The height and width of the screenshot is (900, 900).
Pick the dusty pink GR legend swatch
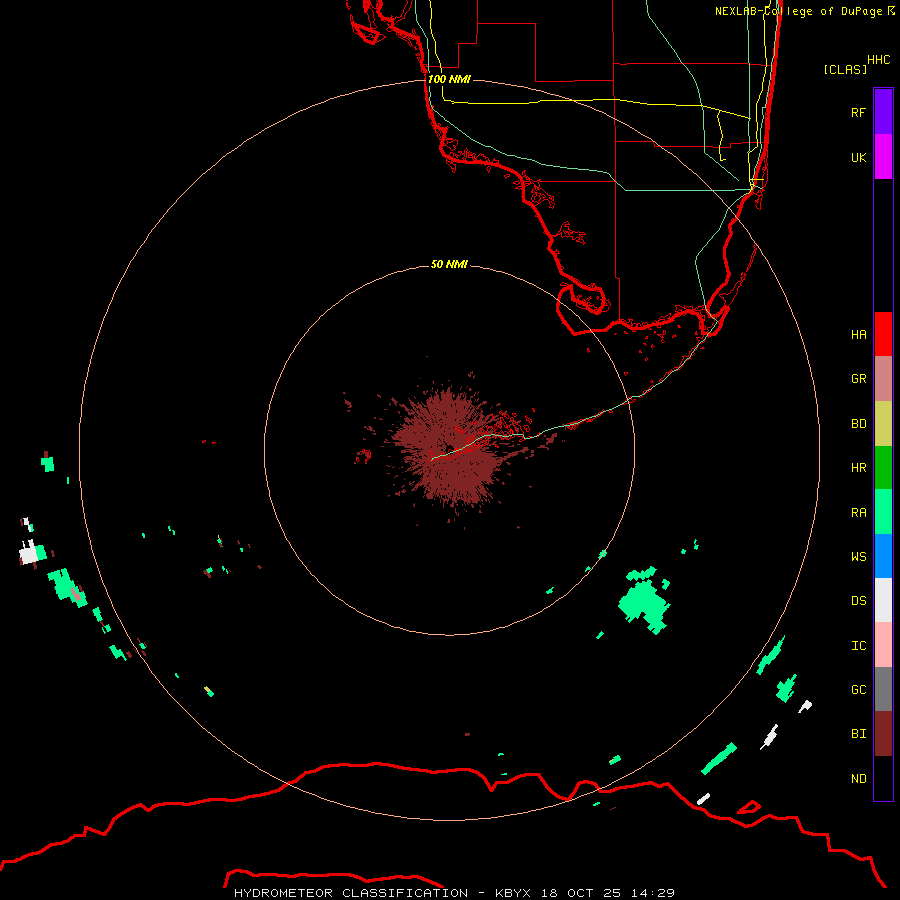coord(883,379)
